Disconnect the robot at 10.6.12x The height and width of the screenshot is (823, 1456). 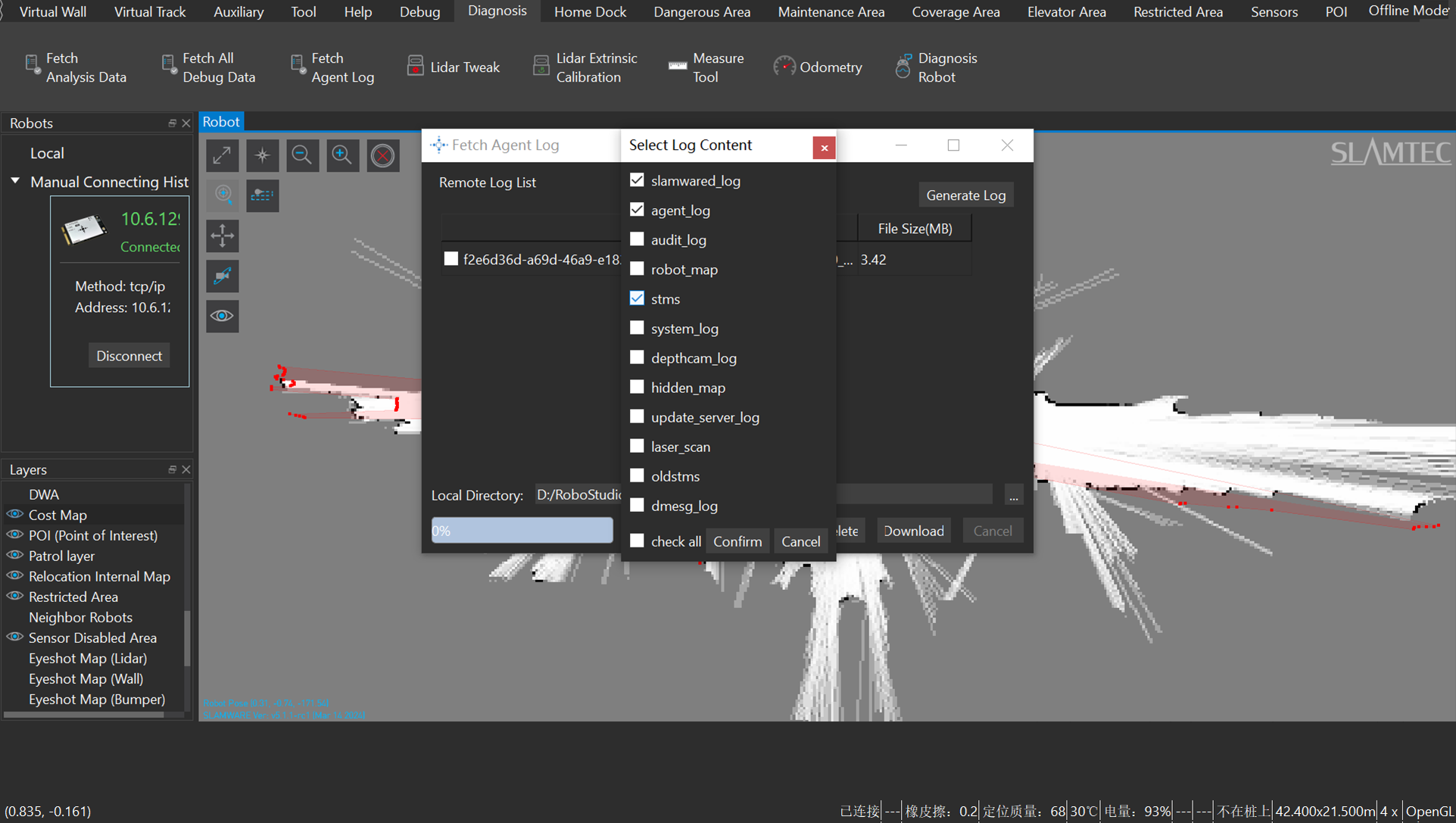(x=129, y=355)
